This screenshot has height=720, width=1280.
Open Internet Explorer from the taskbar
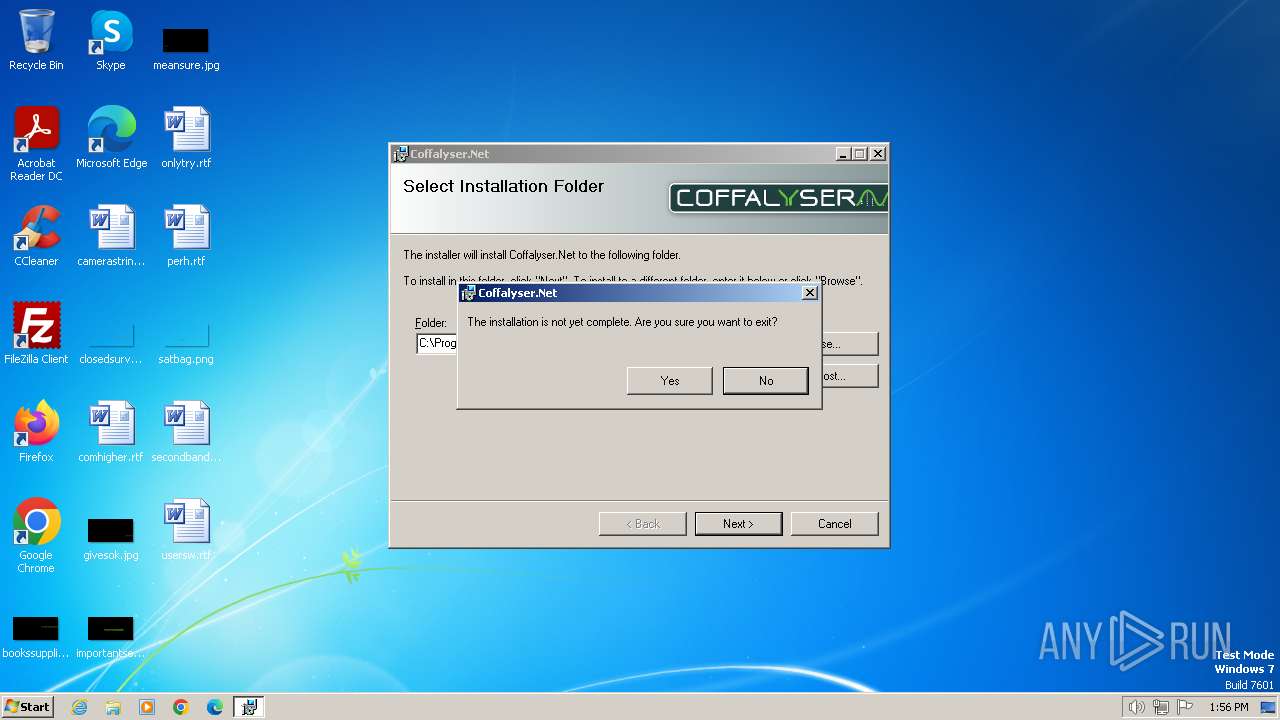pos(79,707)
